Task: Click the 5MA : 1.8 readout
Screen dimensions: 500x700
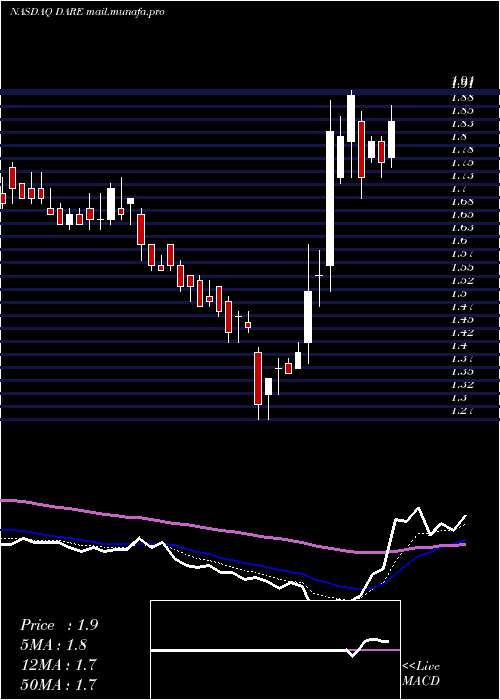Action: [x=54, y=645]
